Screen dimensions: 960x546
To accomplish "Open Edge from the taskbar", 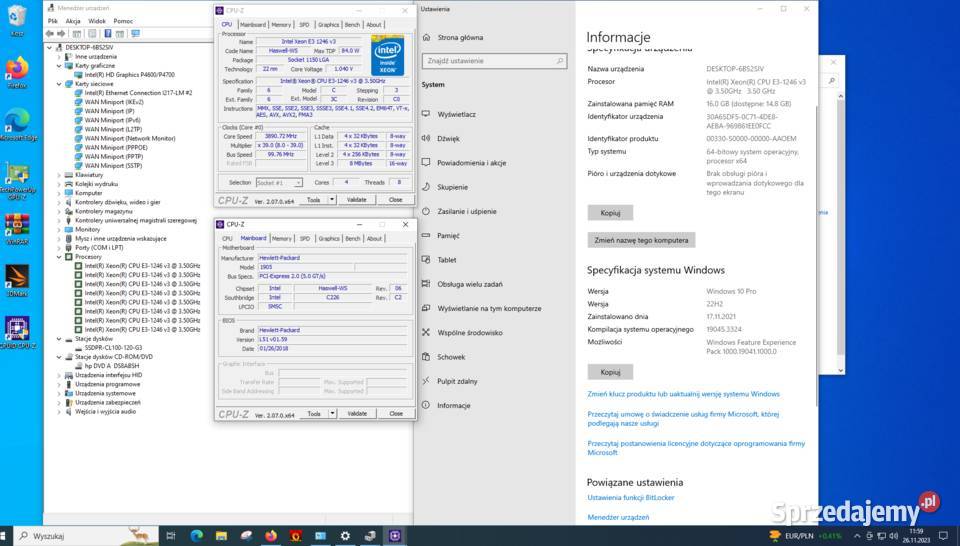I will click(x=197, y=536).
